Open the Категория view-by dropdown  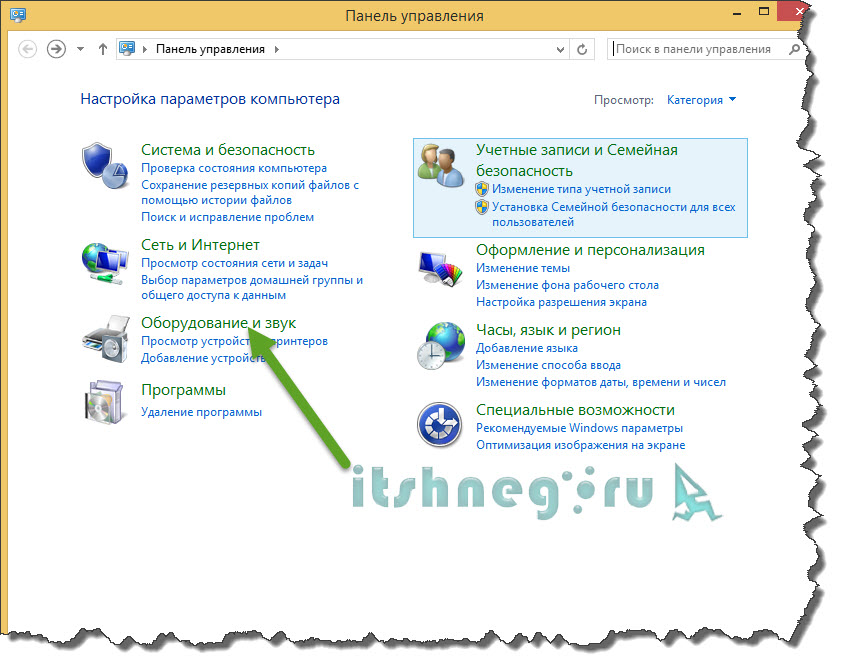point(701,100)
